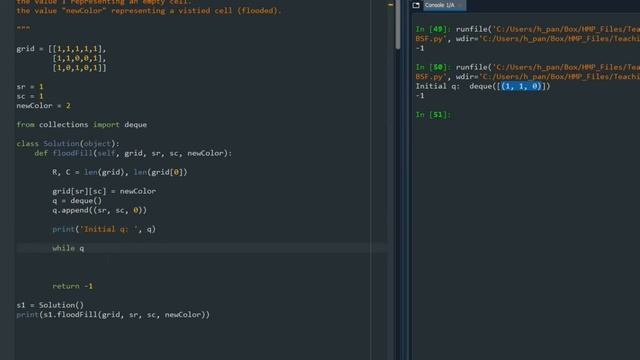This screenshot has width=640, height=360.
Task: Click the highlighted (1, 1, 0) console text
Action: (522, 86)
